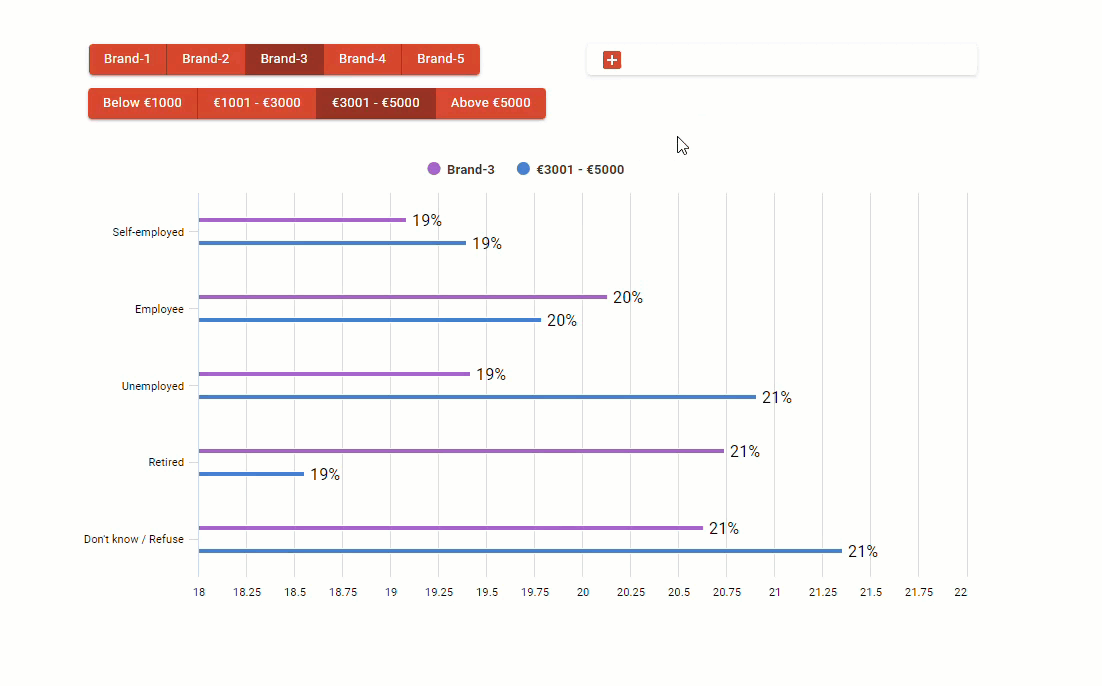
Task: Click the purple Retired bar
Action: click(461, 451)
